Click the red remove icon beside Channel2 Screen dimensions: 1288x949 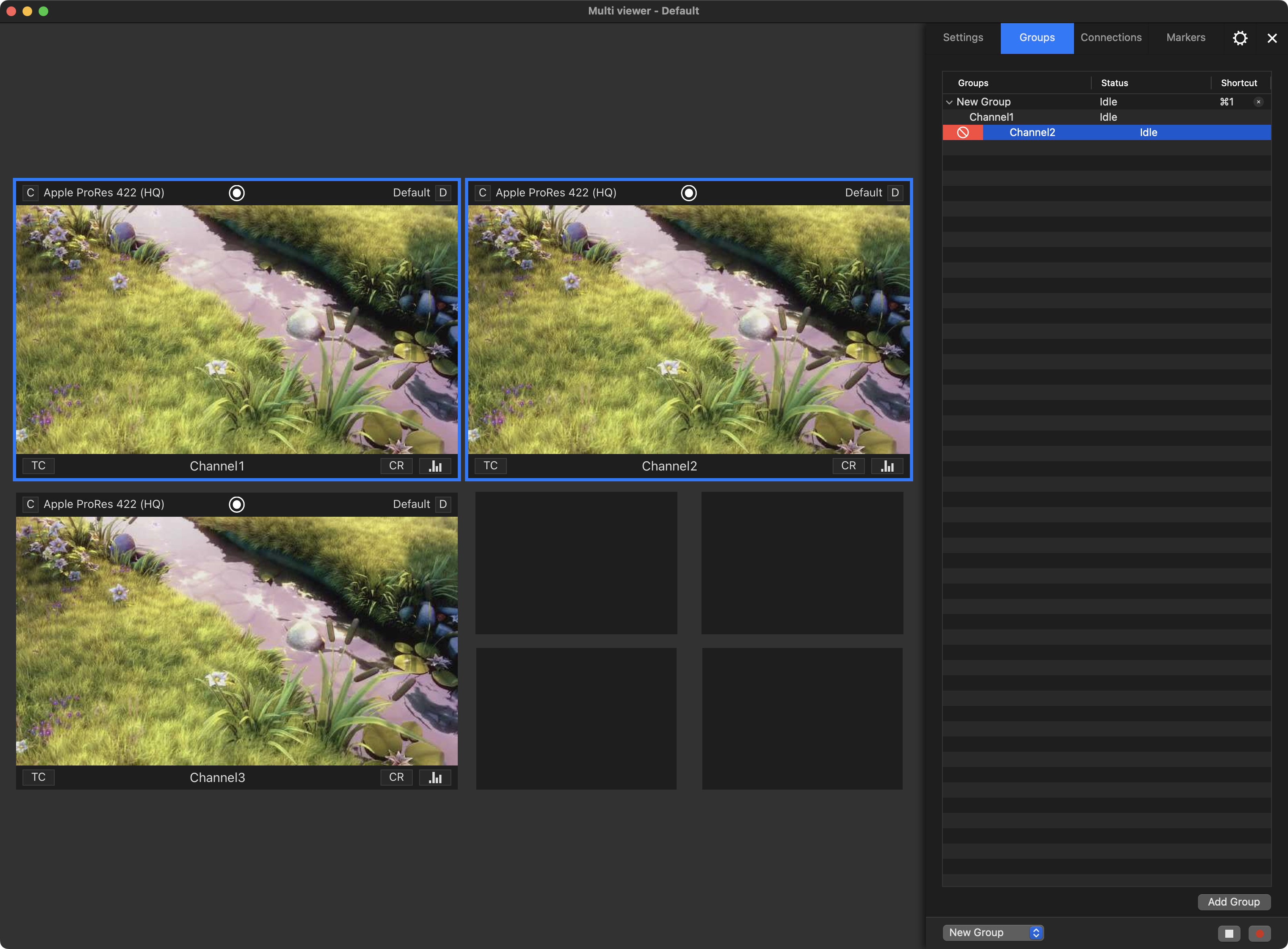click(x=963, y=133)
